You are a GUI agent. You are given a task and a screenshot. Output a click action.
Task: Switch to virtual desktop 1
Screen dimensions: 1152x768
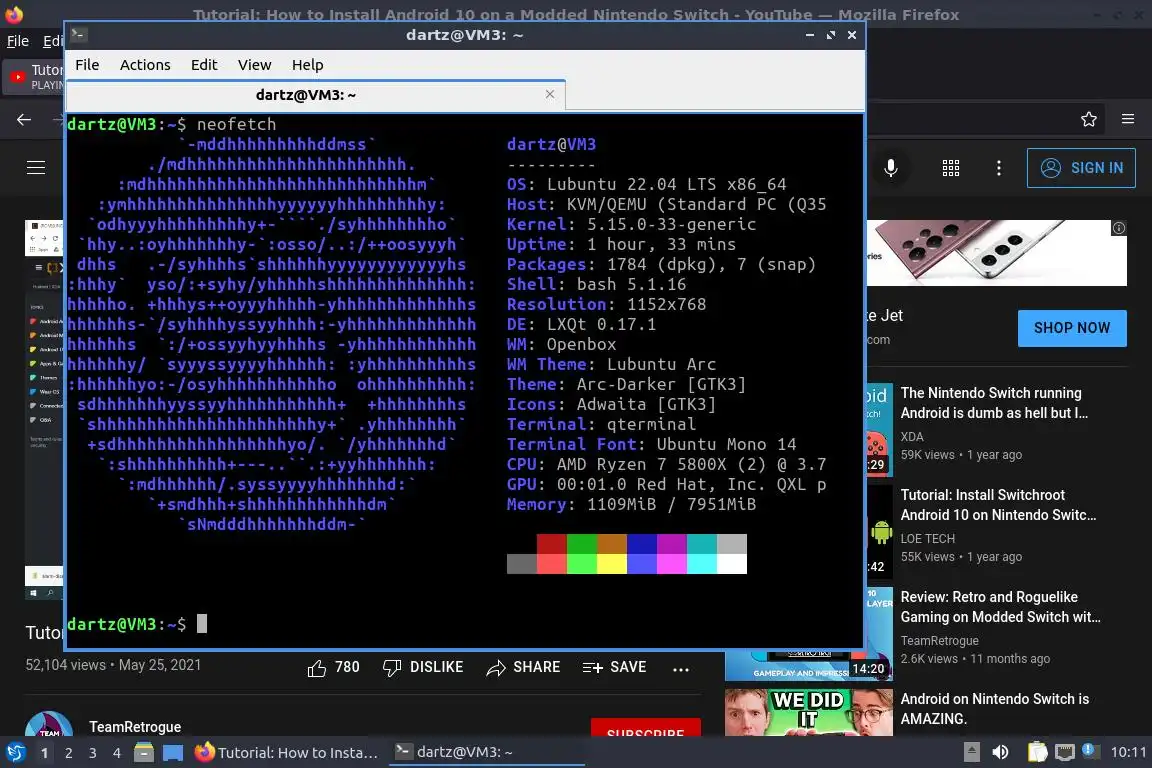click(45, 753)
